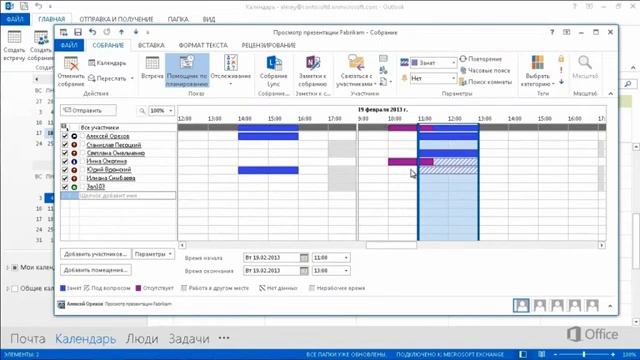Viewport: 640px width, 360px height.
Task: Set high importance exclamation mark
Action: pyautogui.click(x=561, y=70)
